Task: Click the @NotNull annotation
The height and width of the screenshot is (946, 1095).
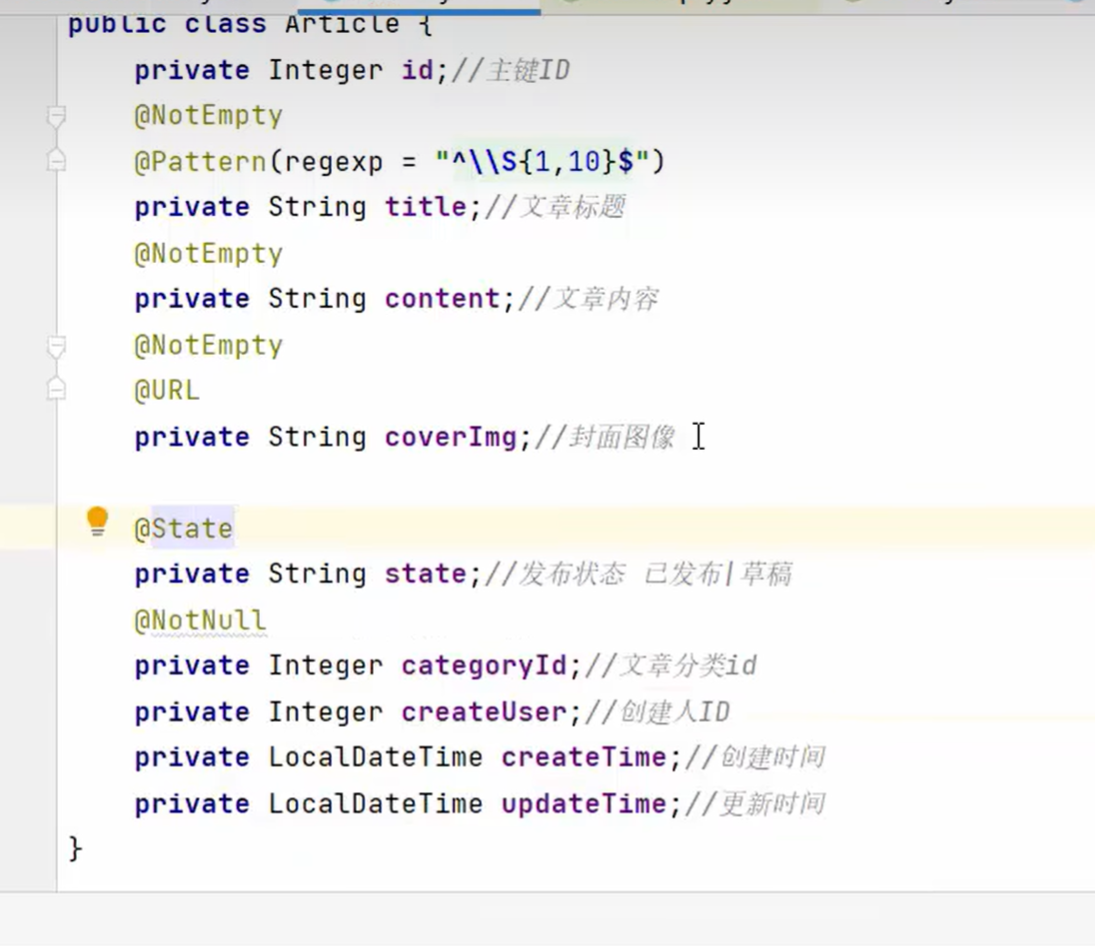Action: tap(200, 621)
